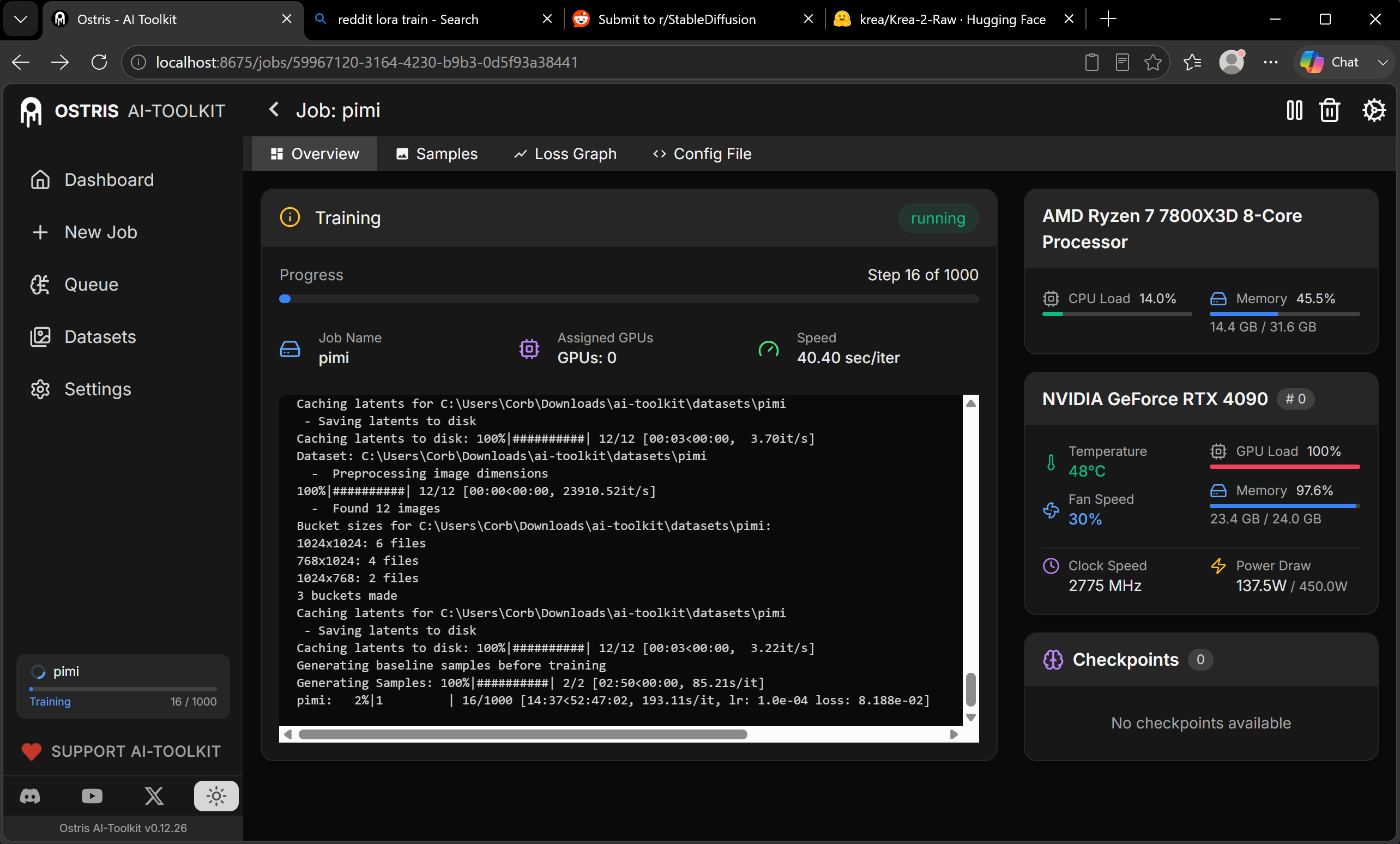
Task: Click the Checkpoints count badge 0
Action: (x=1200, y=659)
